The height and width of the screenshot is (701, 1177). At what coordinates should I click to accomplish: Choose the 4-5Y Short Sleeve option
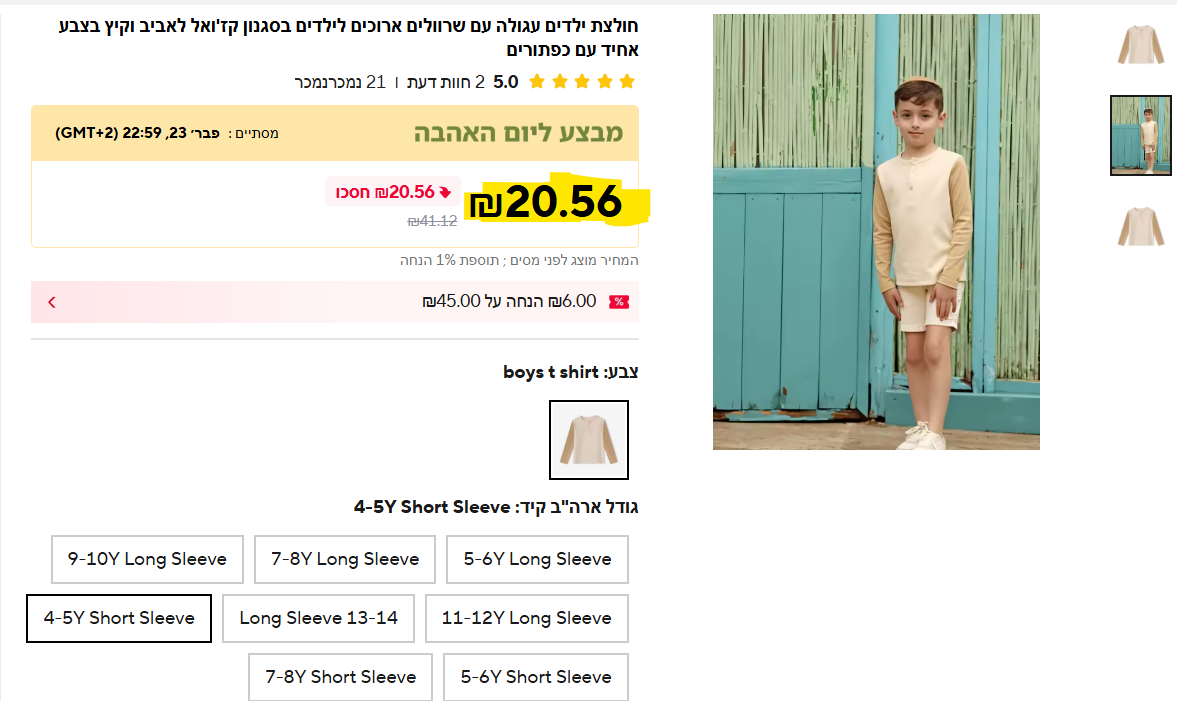[119, 618]
